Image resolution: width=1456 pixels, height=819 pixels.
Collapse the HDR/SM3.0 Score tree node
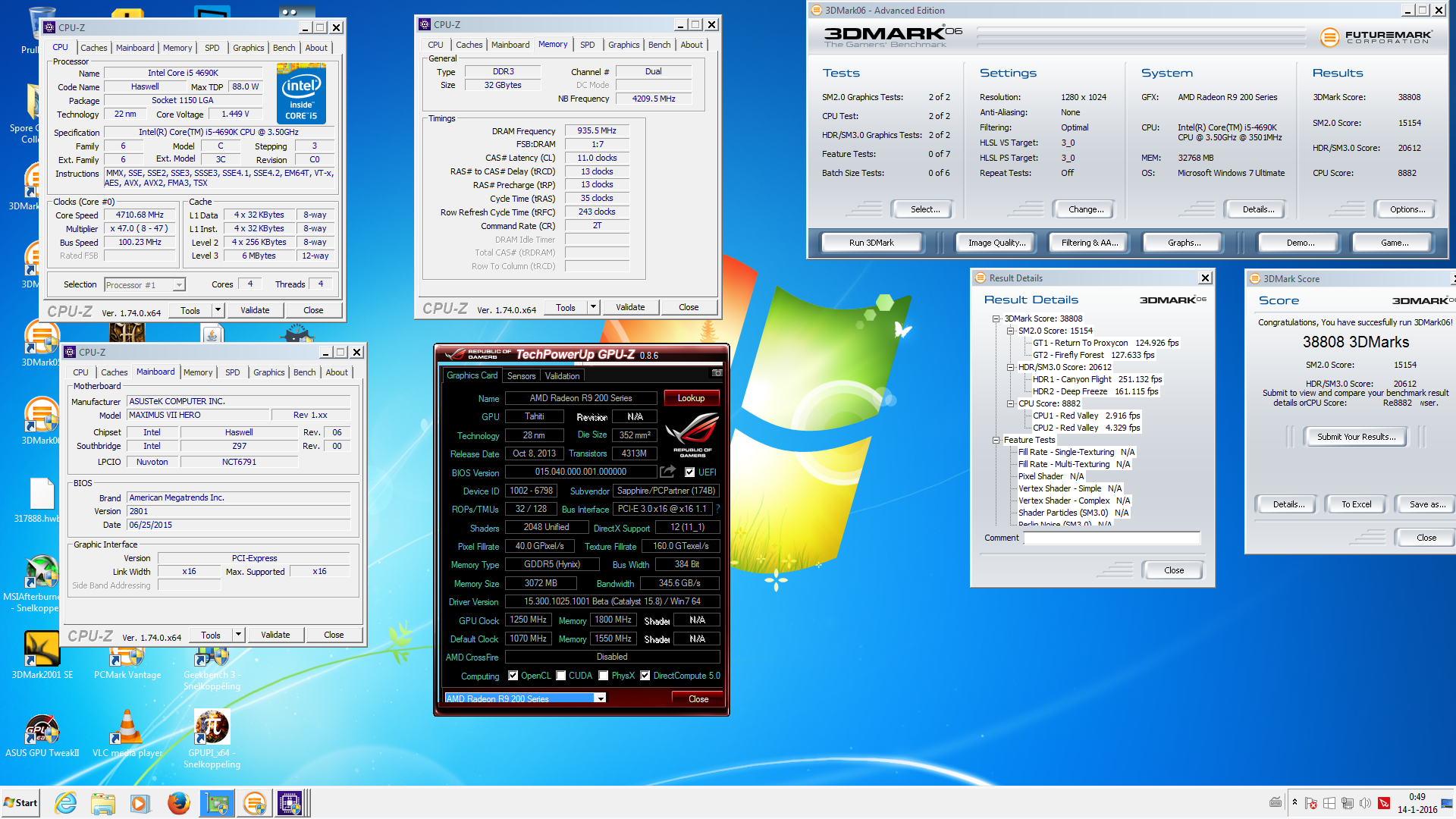(x=1010, y=367)
